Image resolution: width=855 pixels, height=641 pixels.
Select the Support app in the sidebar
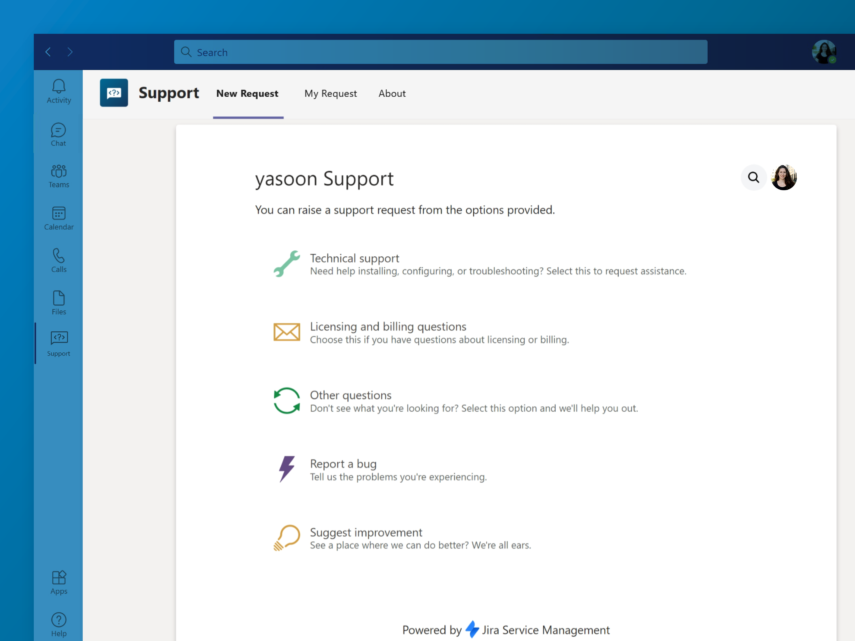(x=59, y=344)
